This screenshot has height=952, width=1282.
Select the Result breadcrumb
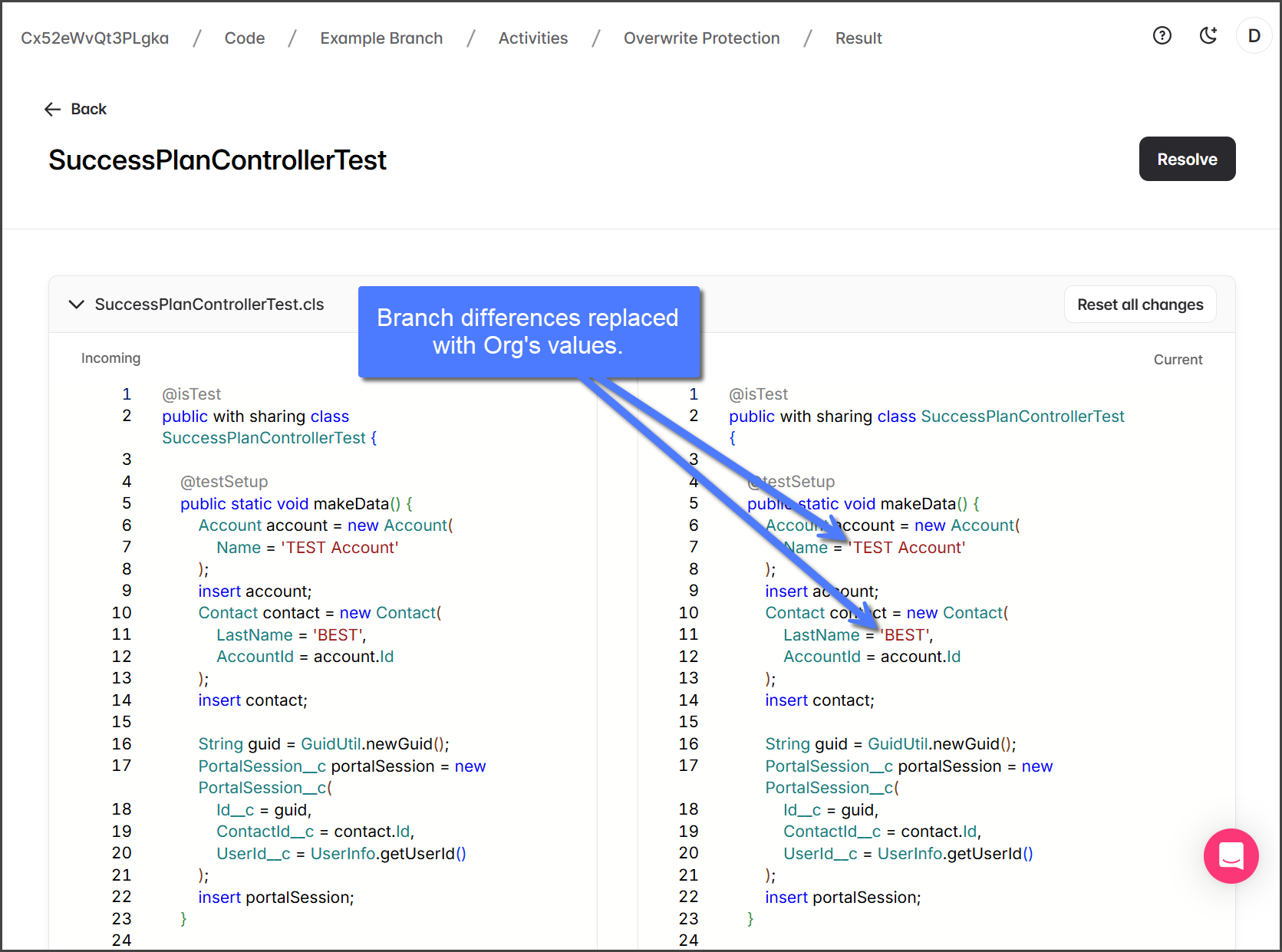858,38
